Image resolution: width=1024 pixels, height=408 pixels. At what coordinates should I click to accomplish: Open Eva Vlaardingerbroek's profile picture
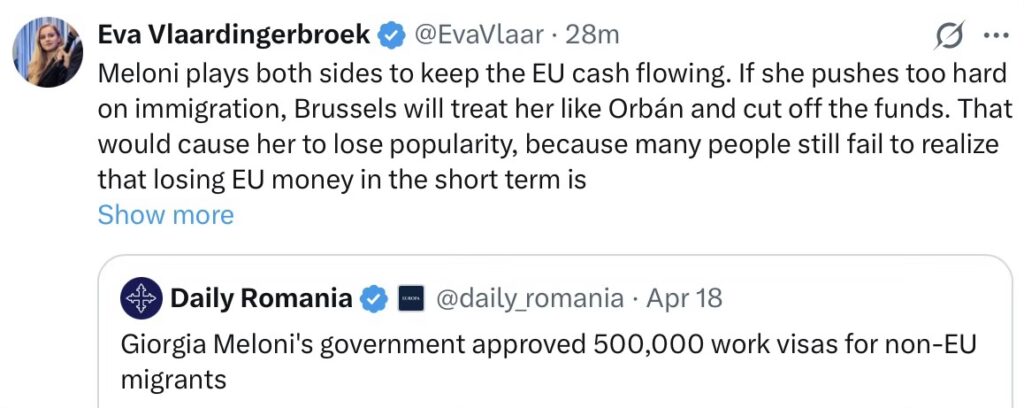pos(47,51)
